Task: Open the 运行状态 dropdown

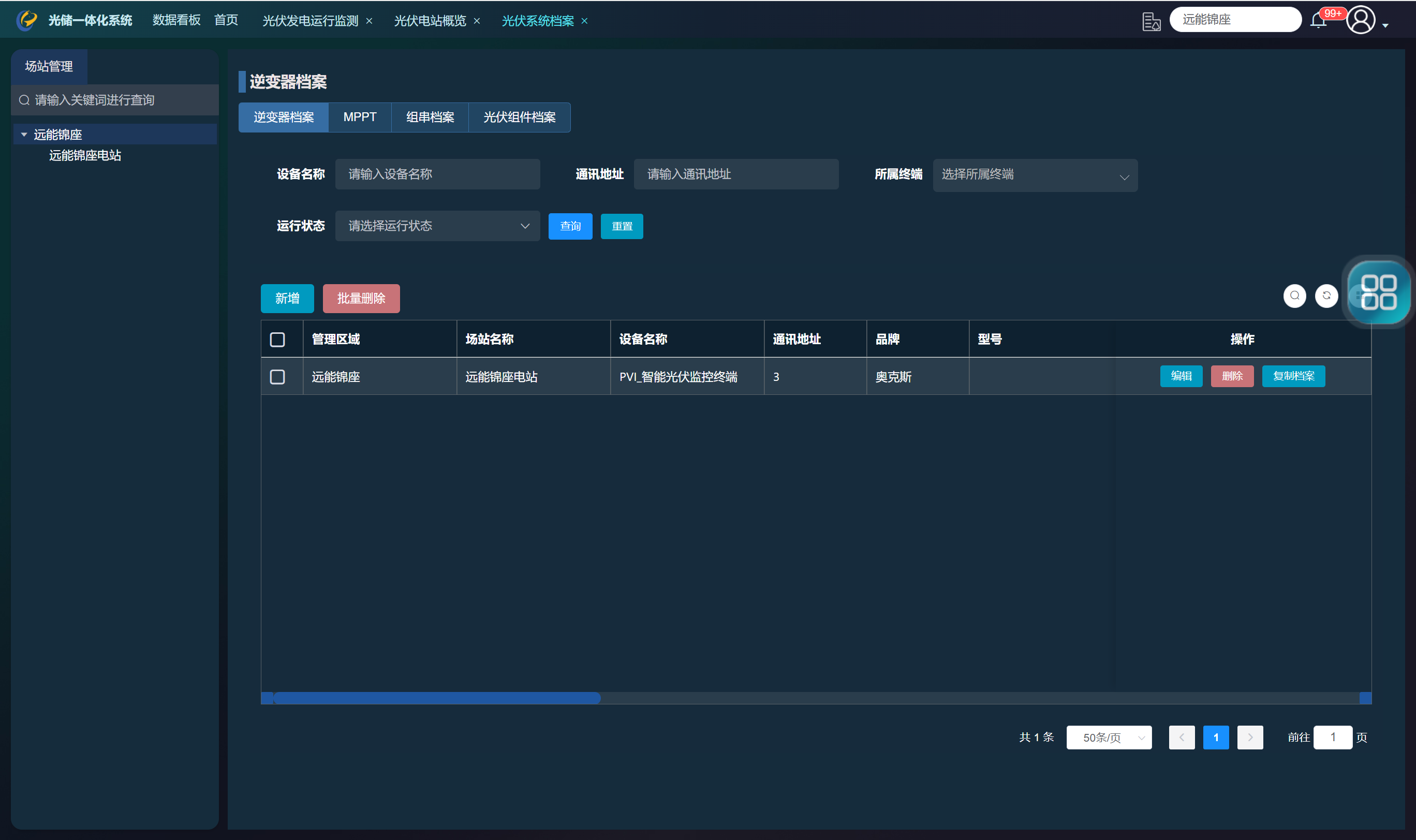Action: tap(437, 226)
